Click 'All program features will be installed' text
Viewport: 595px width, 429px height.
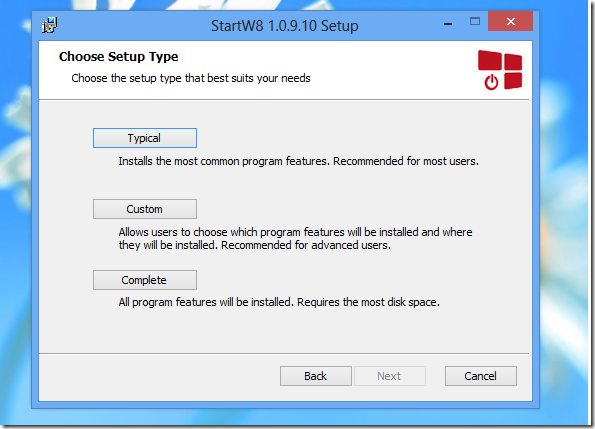coord(279,302)
